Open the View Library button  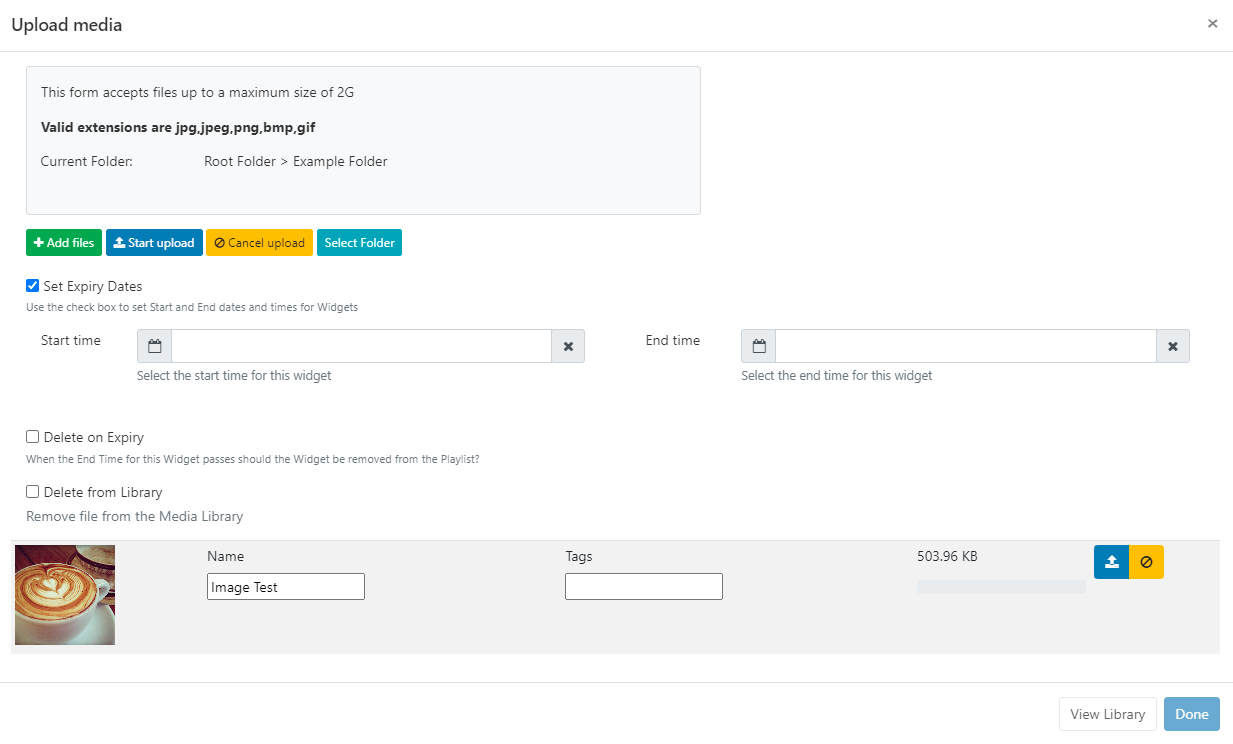(x=1107, y=714)
